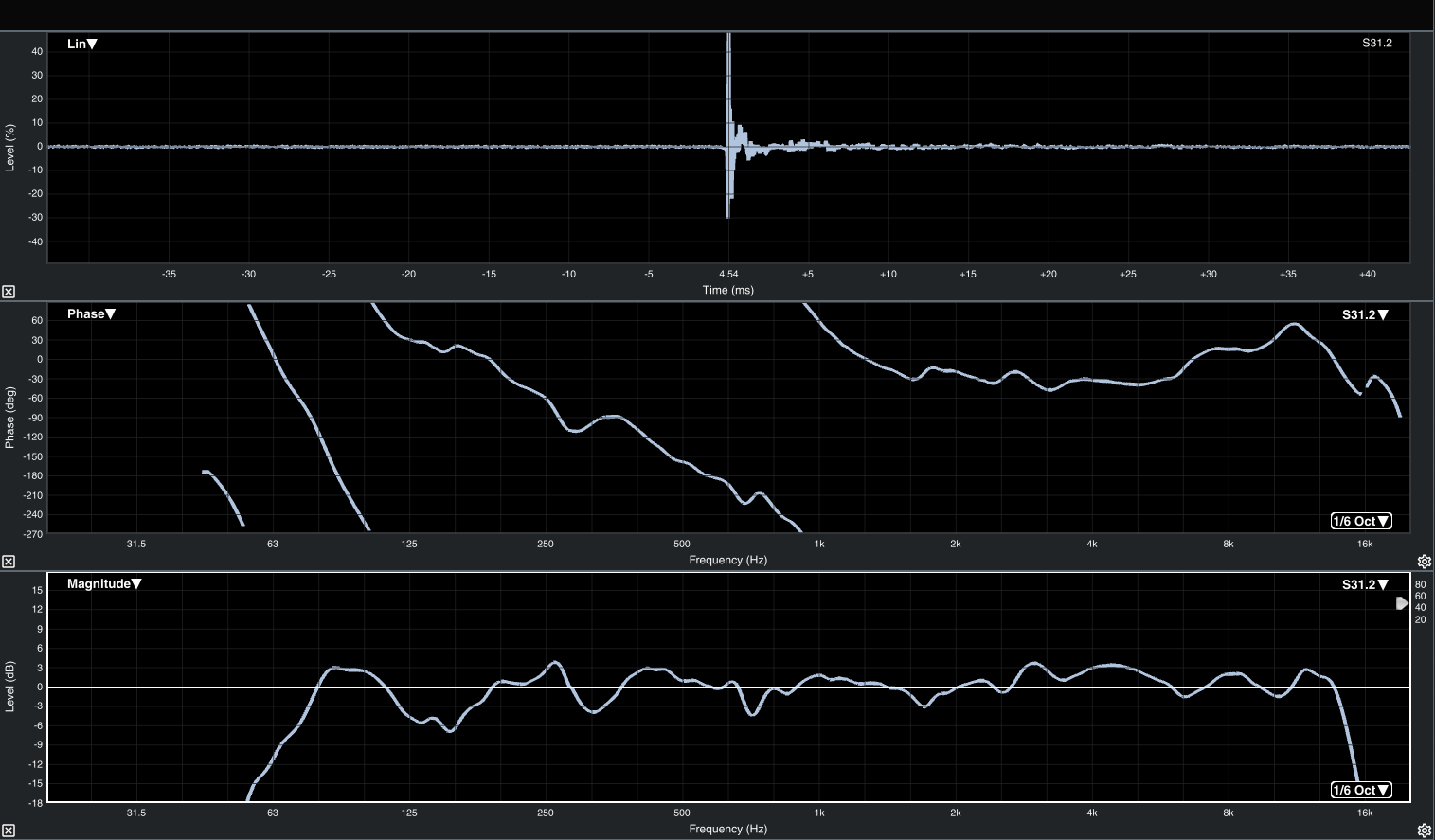Close the Magnitude graph panel

(9, 831)
